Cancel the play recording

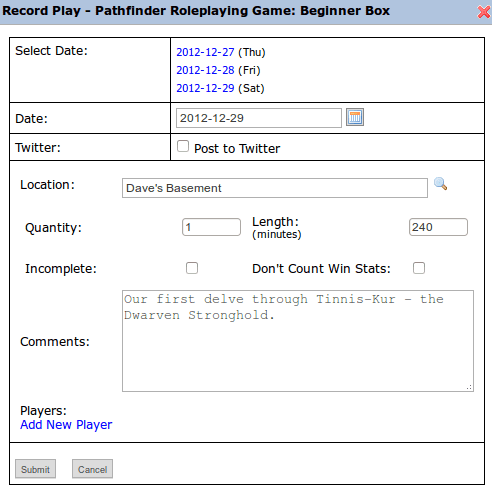92,469
